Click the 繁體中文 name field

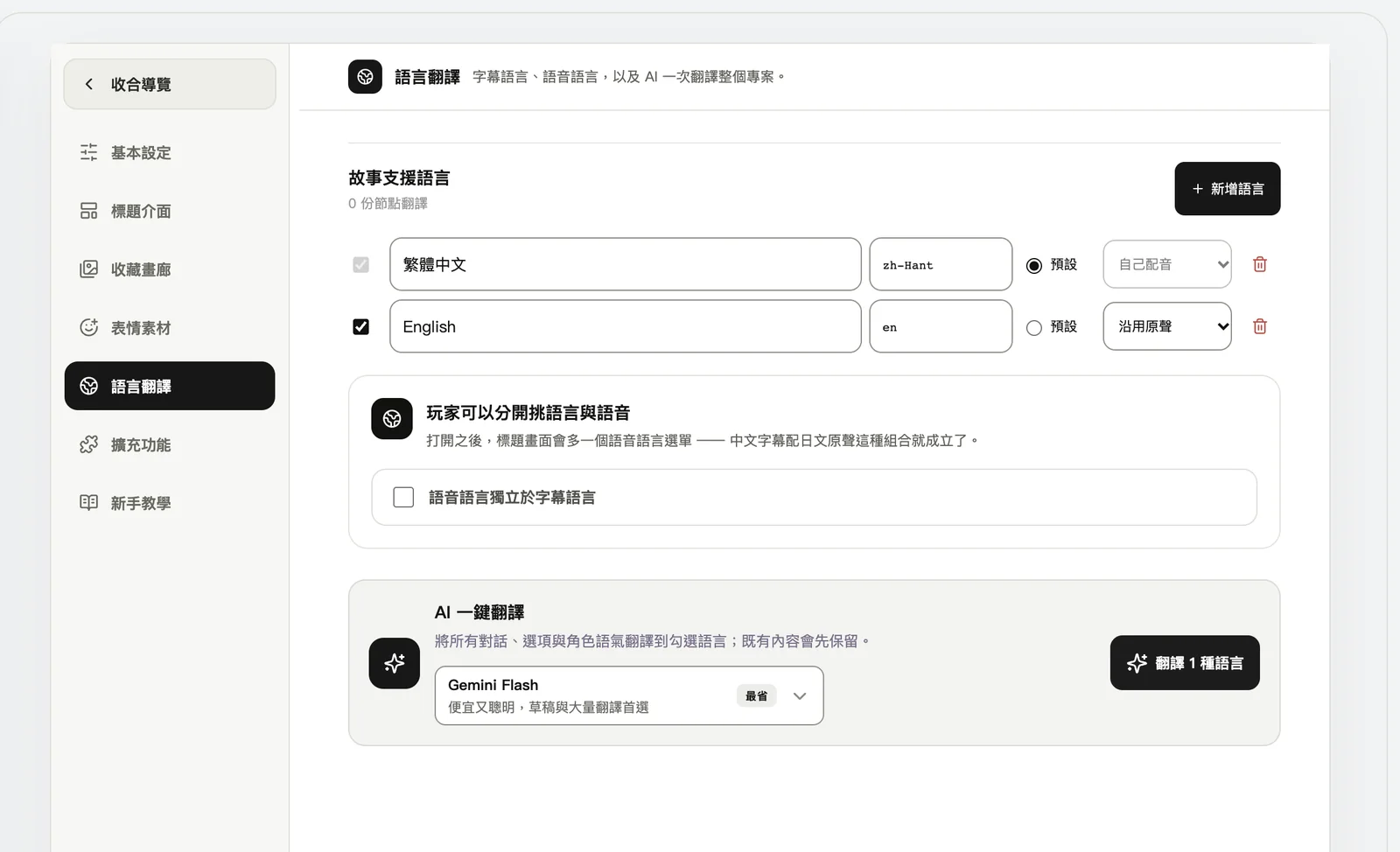[x=626, y=264]
